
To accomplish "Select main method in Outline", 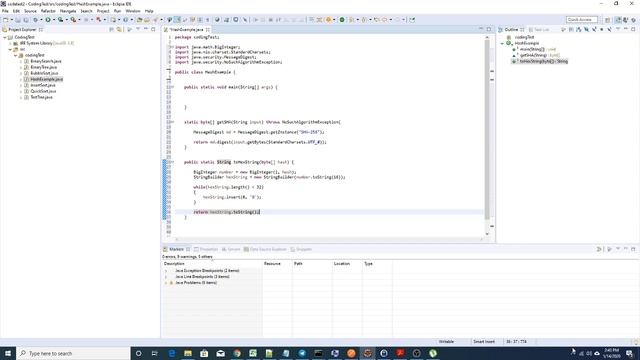I will click(x=535, y=49).
